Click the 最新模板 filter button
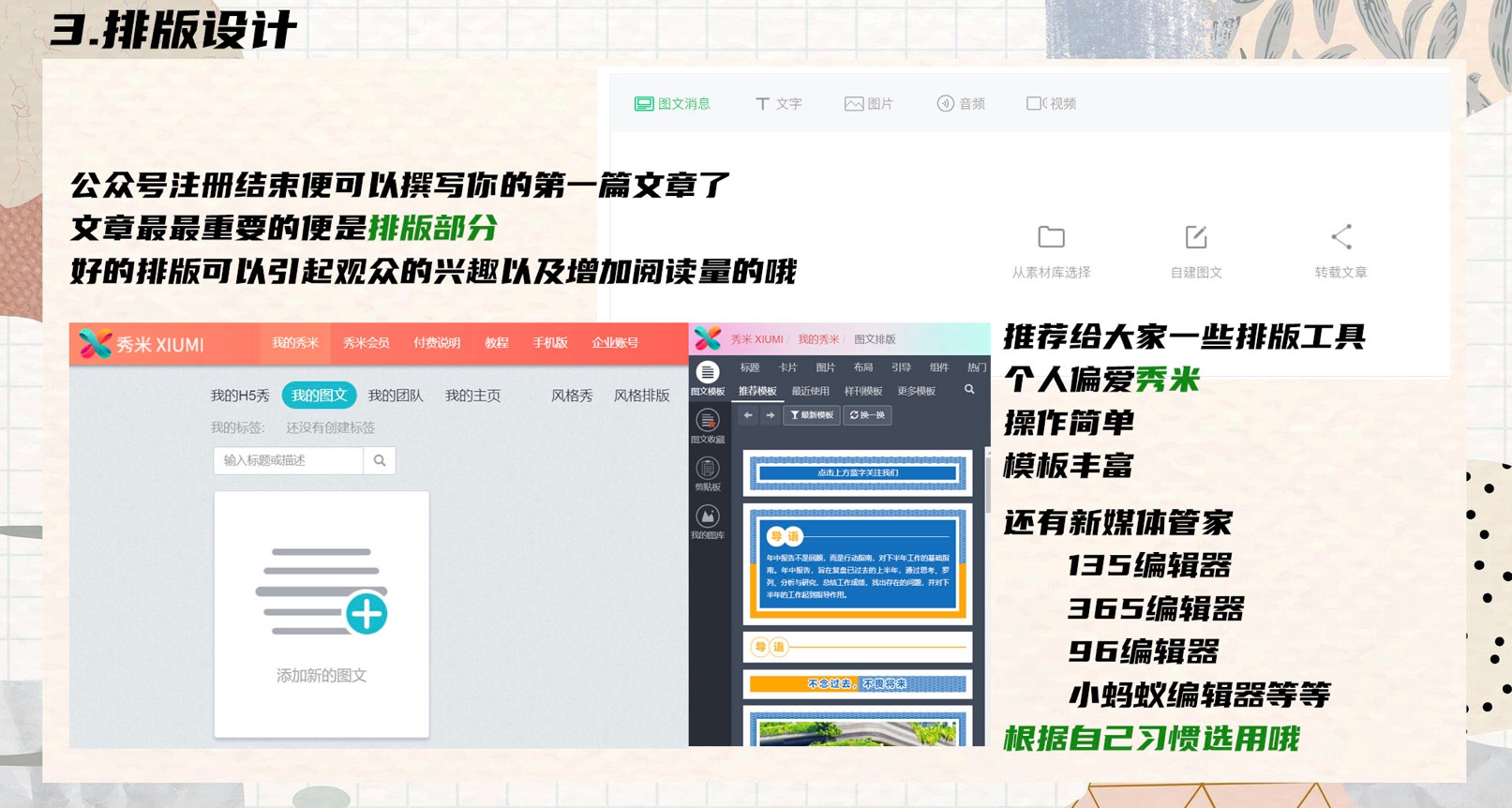The image size is (1512, 808). tap(812, 415)
